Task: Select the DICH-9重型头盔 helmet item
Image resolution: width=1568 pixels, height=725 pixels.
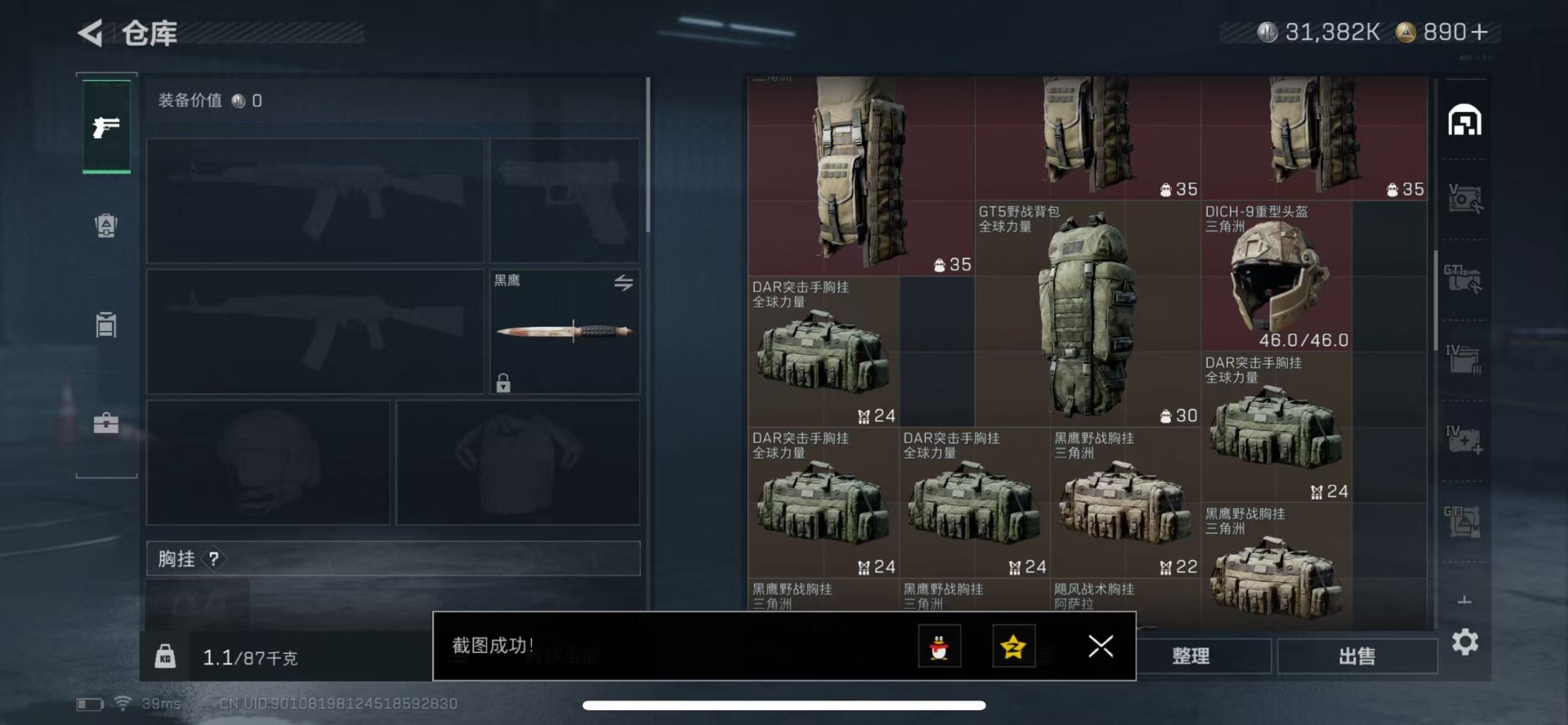Action: coord(1276,276)
